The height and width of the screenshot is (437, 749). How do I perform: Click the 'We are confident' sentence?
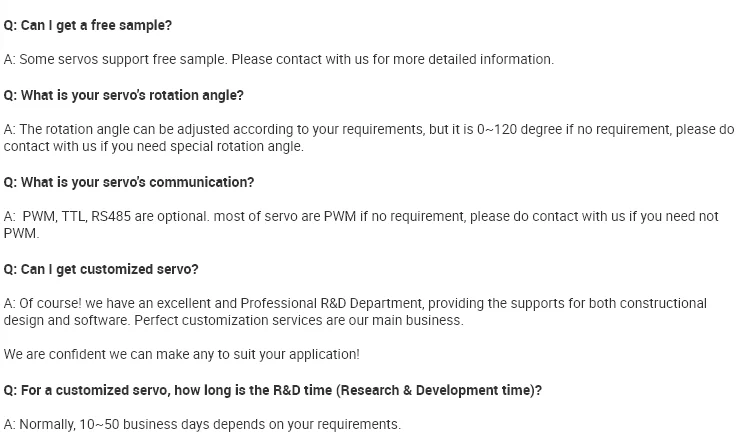click(x=181, y=355)
